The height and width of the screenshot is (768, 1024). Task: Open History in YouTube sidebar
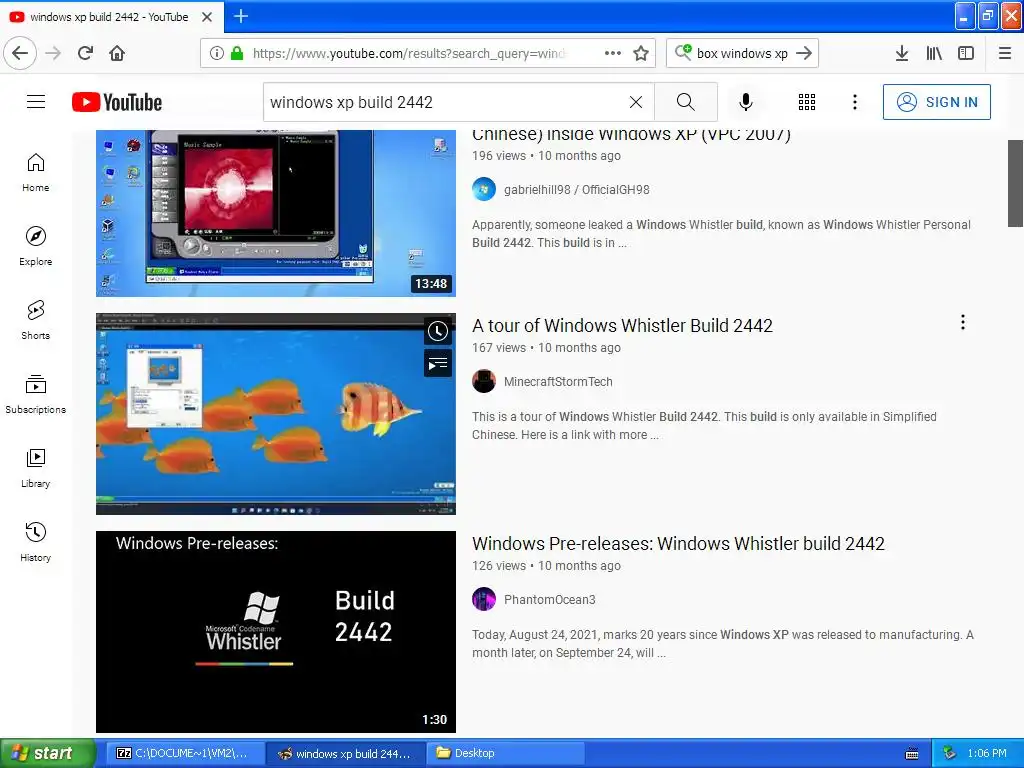point(36,542)
